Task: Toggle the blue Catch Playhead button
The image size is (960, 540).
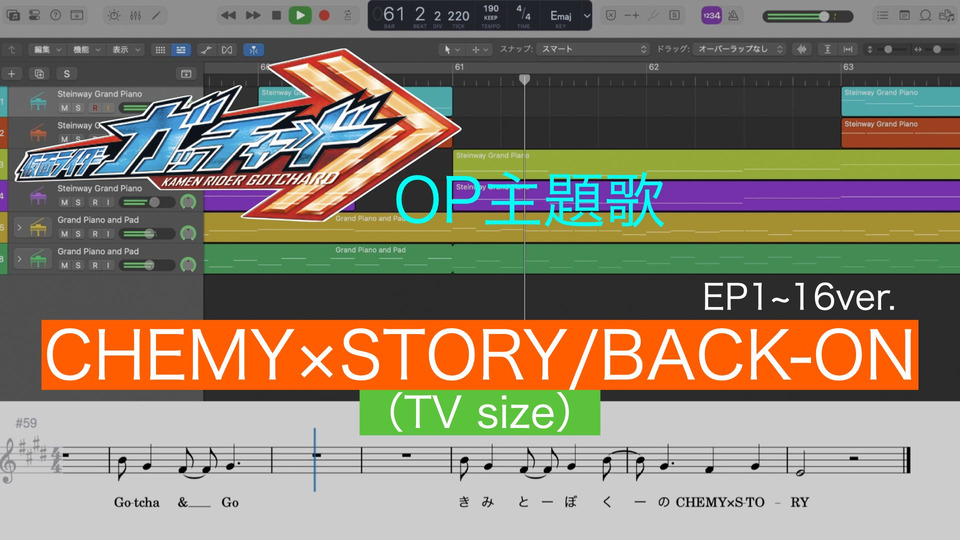Action: point(253,50)
